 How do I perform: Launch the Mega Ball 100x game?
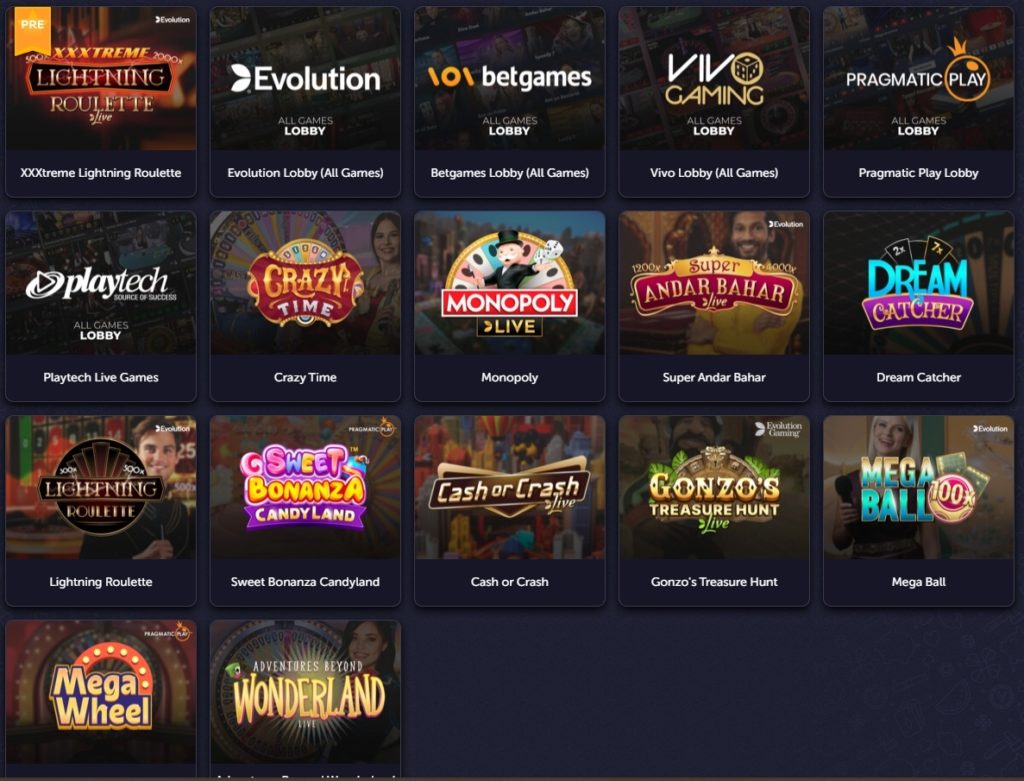click(918, 511)
